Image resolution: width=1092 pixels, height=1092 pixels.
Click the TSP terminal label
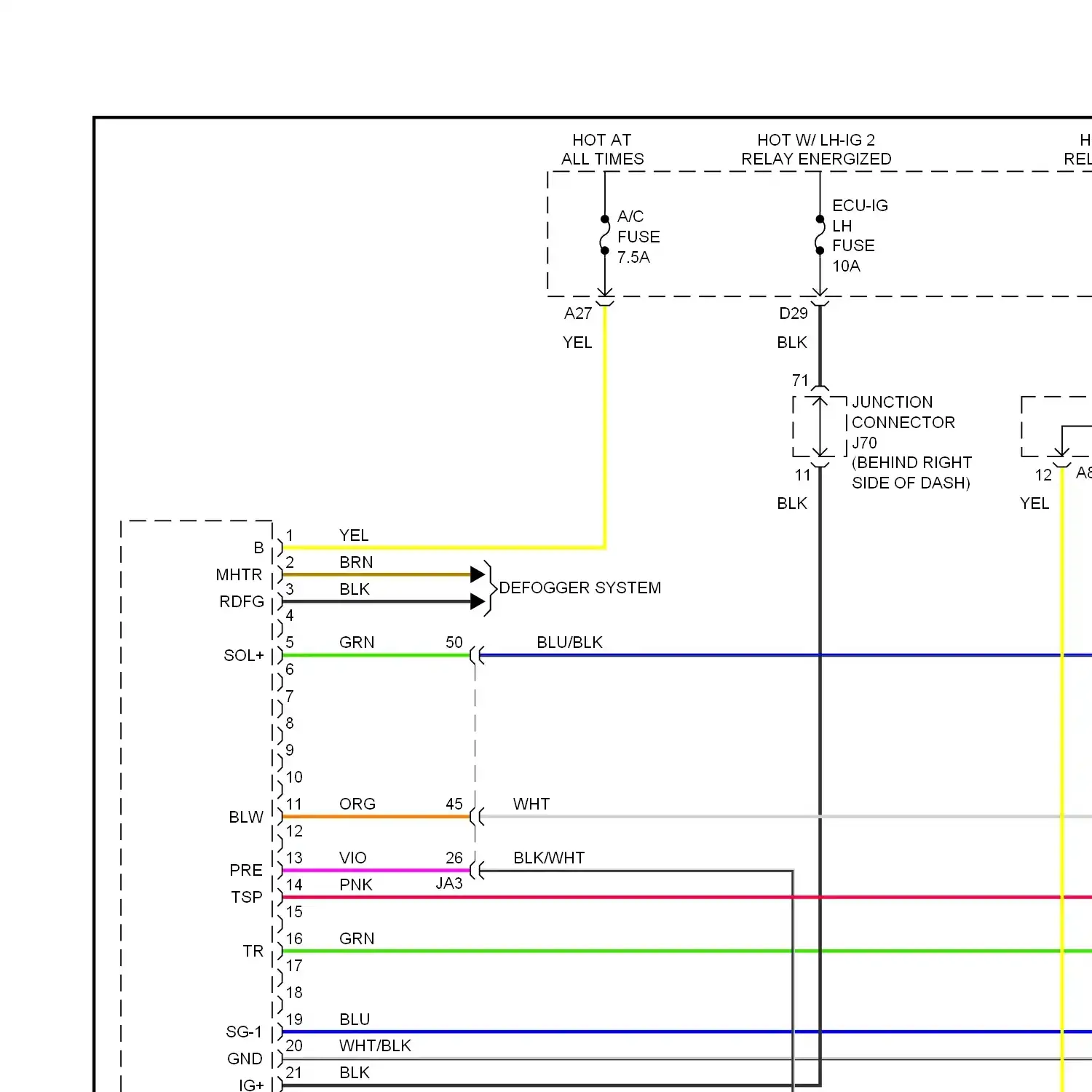247,897
